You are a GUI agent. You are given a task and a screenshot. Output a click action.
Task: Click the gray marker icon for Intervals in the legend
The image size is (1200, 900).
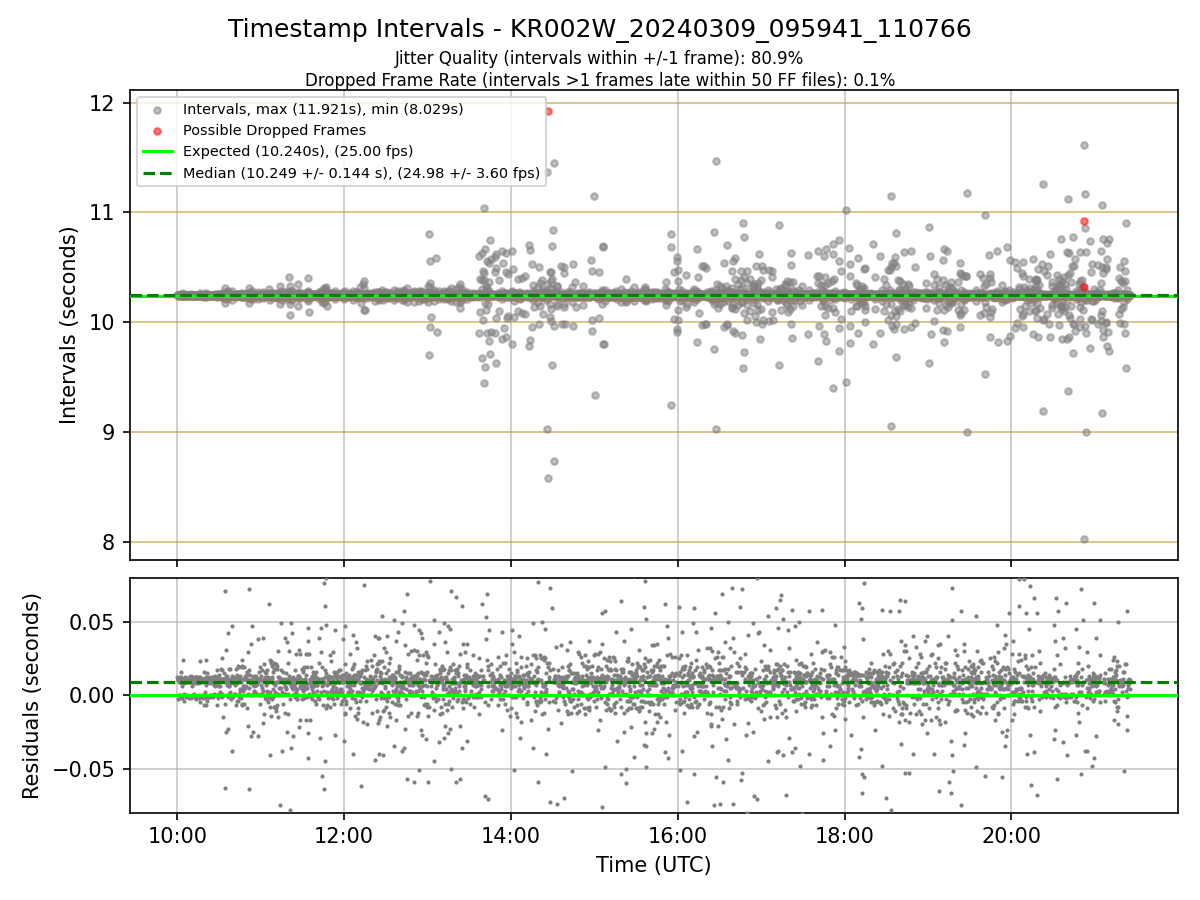tap(157, 110)
